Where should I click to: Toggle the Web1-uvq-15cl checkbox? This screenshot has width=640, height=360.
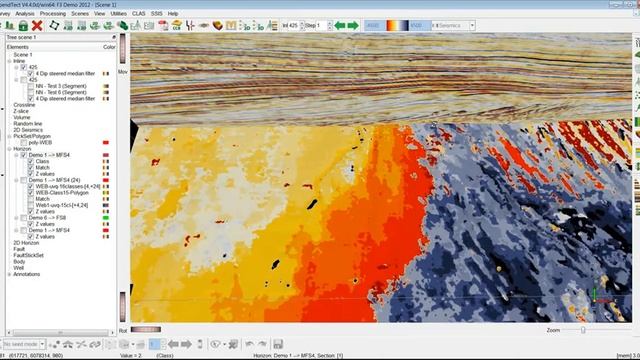tap(31, 205)
